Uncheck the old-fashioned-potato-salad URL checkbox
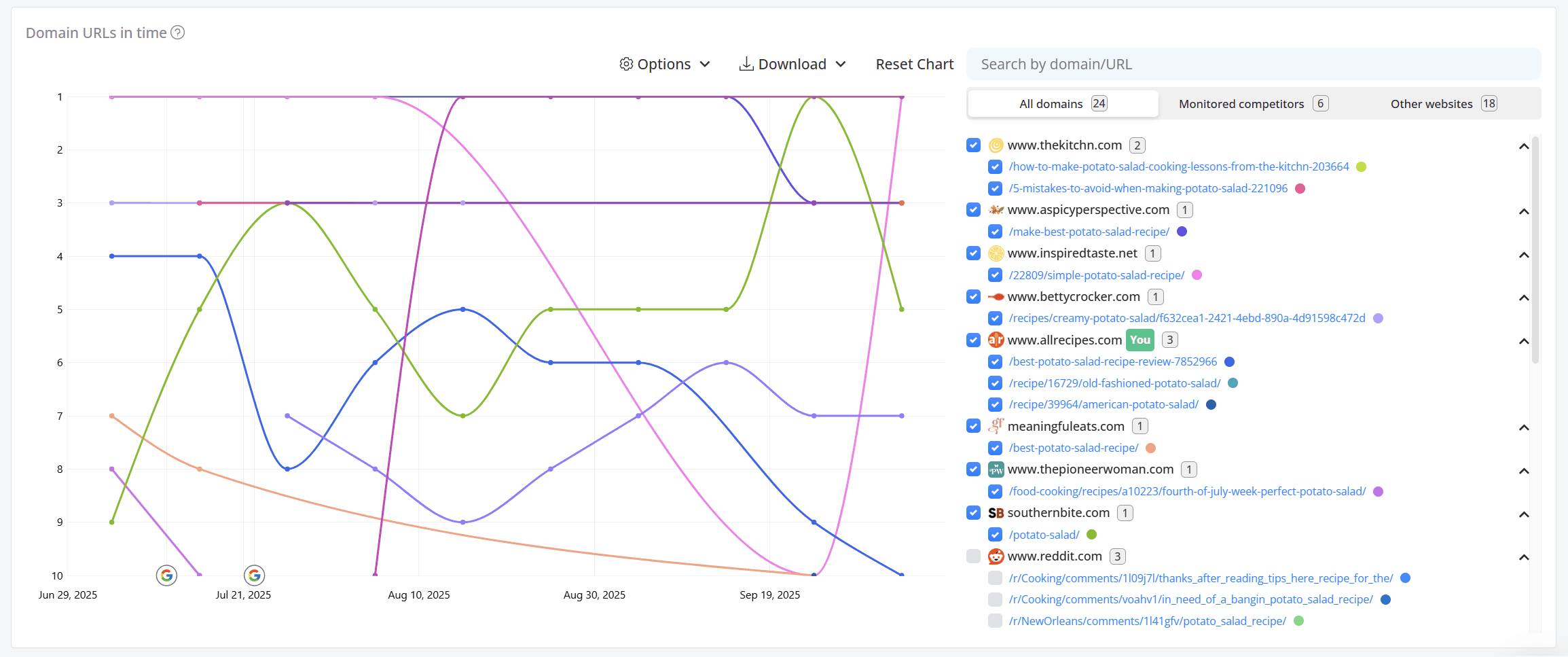1568x657 pixels. [996, 383]
